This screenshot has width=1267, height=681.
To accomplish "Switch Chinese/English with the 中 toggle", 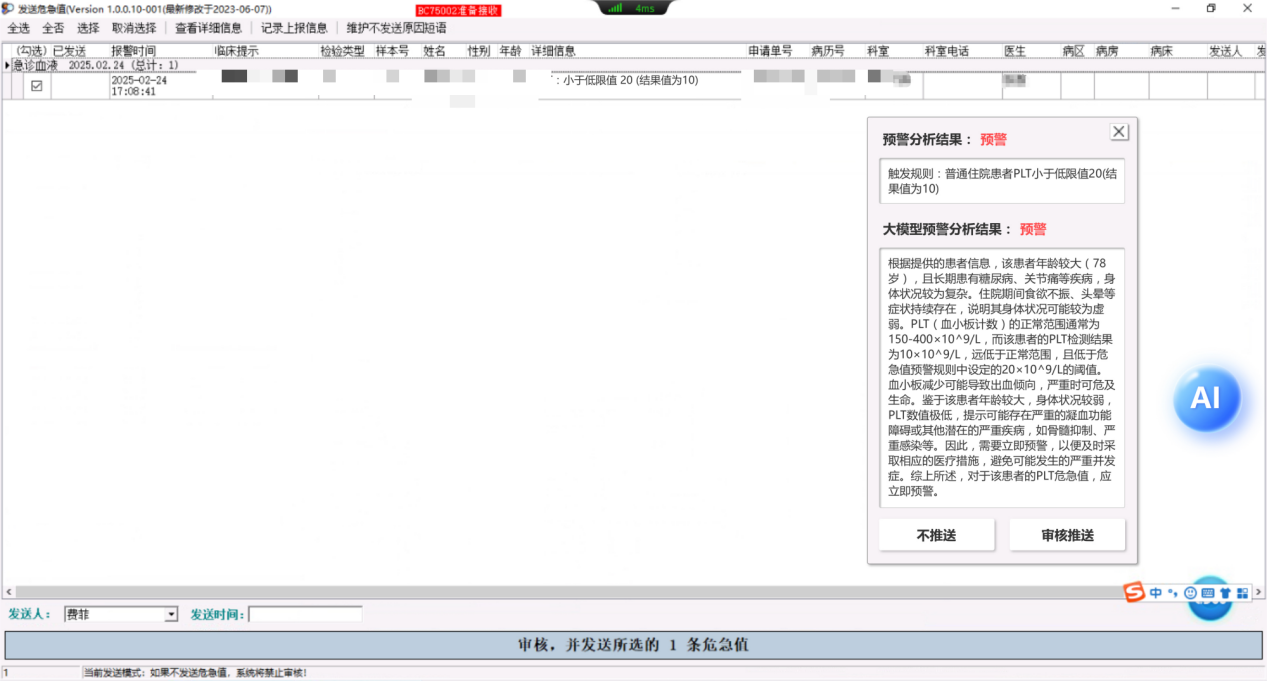I will click(x=1155, y=593).
